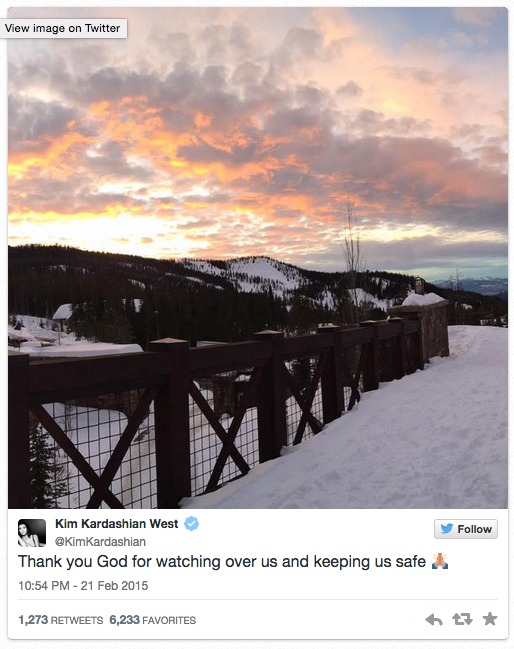Image resolution: width=514 pixels, height=649 pixels.
Task: Follow Kim Kardashian West
Action: pos(466,529)
